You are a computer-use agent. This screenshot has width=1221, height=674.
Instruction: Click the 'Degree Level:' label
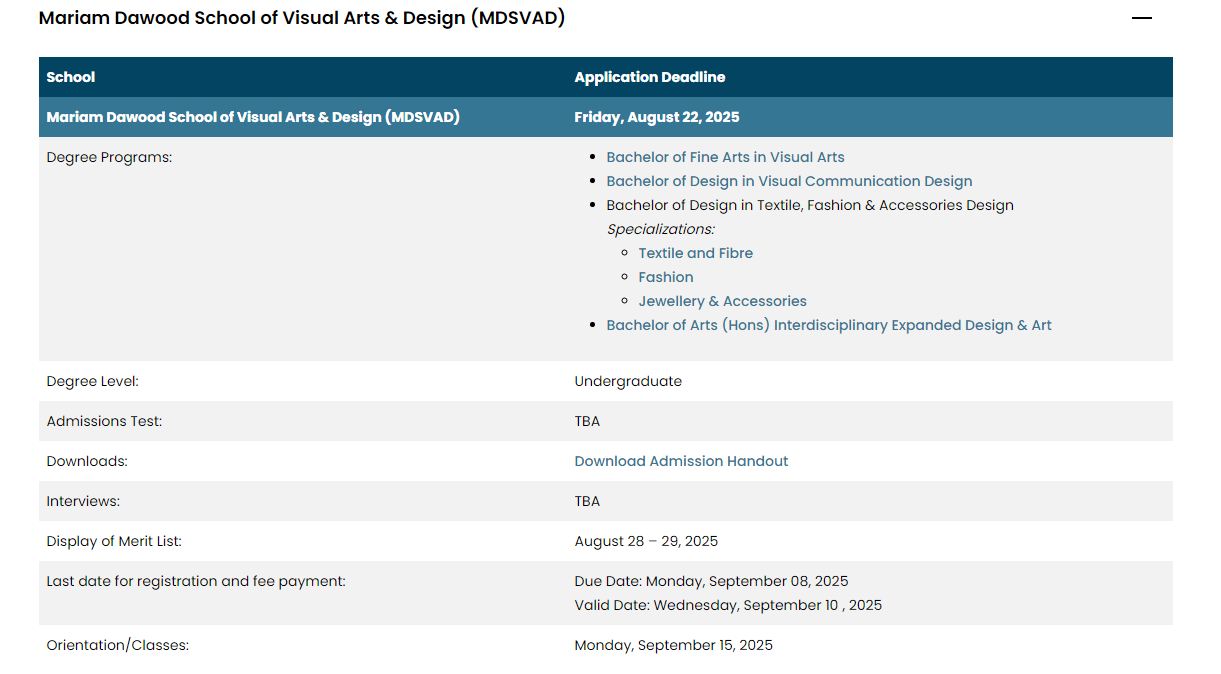pyautogui.click(x=92, y=381)
